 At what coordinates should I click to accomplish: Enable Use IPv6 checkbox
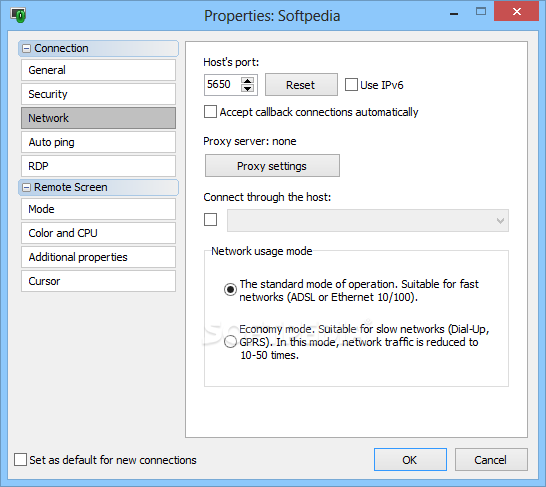click(x=351, y=85)
